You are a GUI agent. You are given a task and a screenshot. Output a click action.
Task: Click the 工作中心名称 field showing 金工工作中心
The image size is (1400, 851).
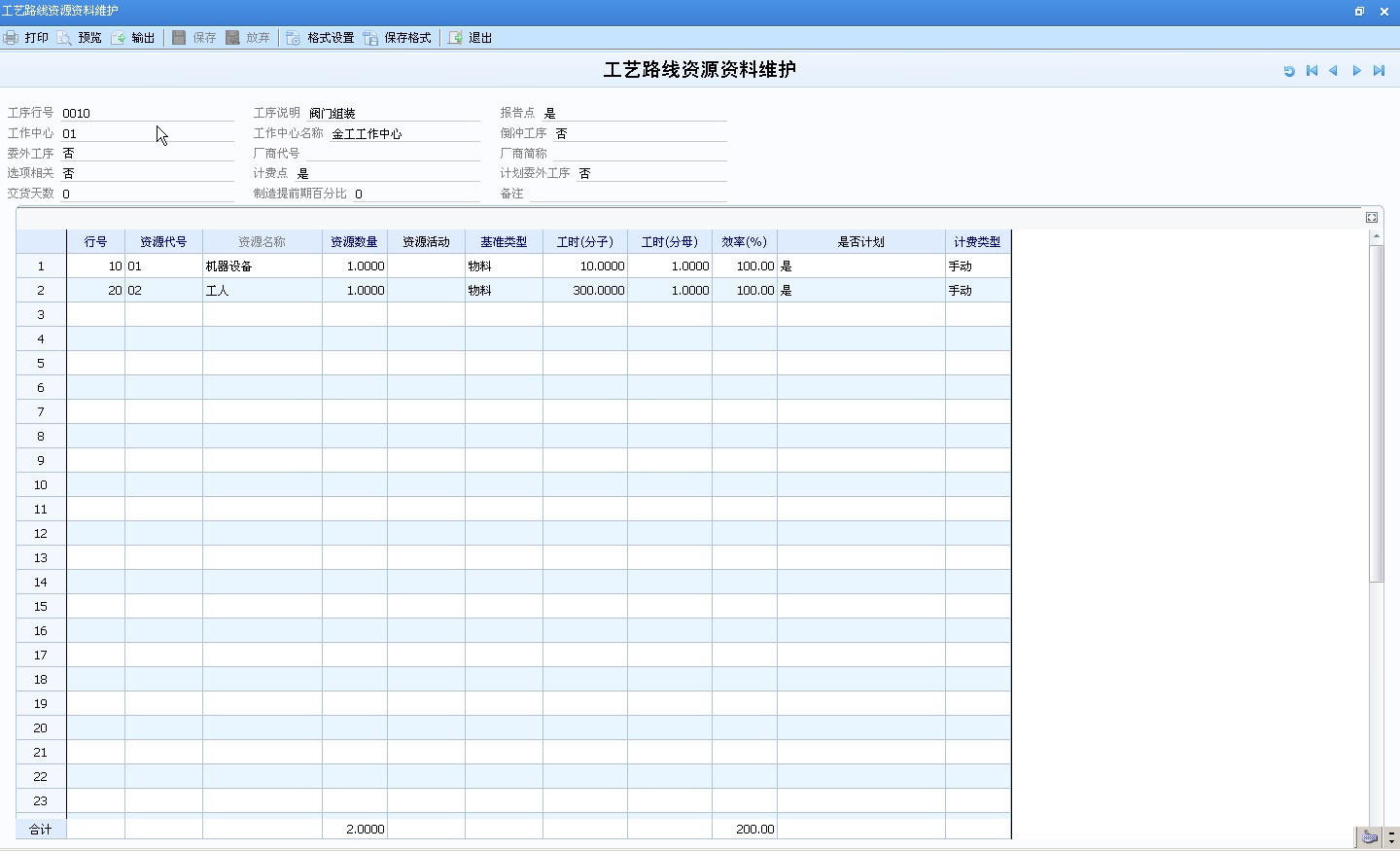click(405, 133)
